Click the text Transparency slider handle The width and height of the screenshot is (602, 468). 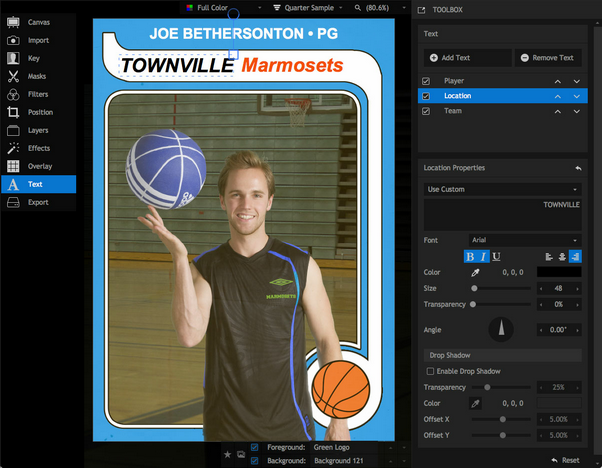(473, 304)
